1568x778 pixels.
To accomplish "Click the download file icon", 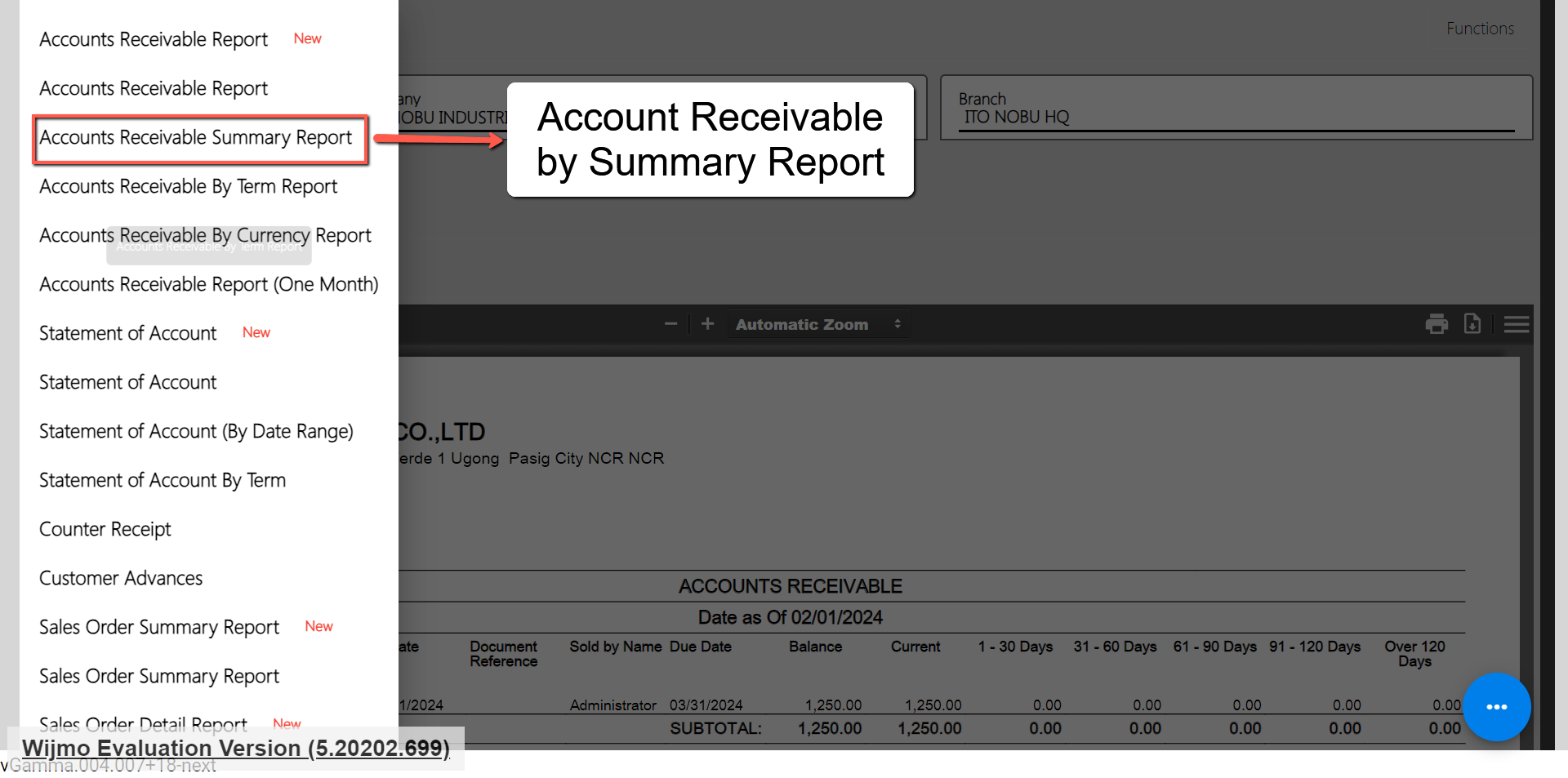I will pos(1472,324).
